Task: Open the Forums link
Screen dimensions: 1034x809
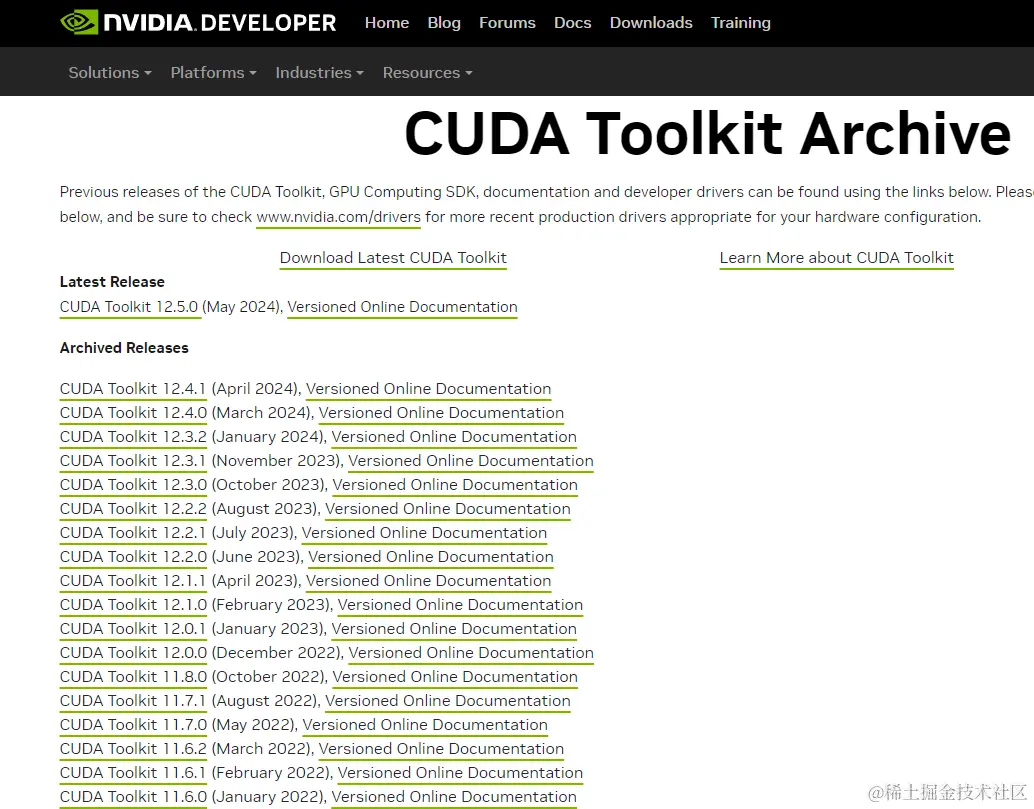Action: [x=507, y=22]
